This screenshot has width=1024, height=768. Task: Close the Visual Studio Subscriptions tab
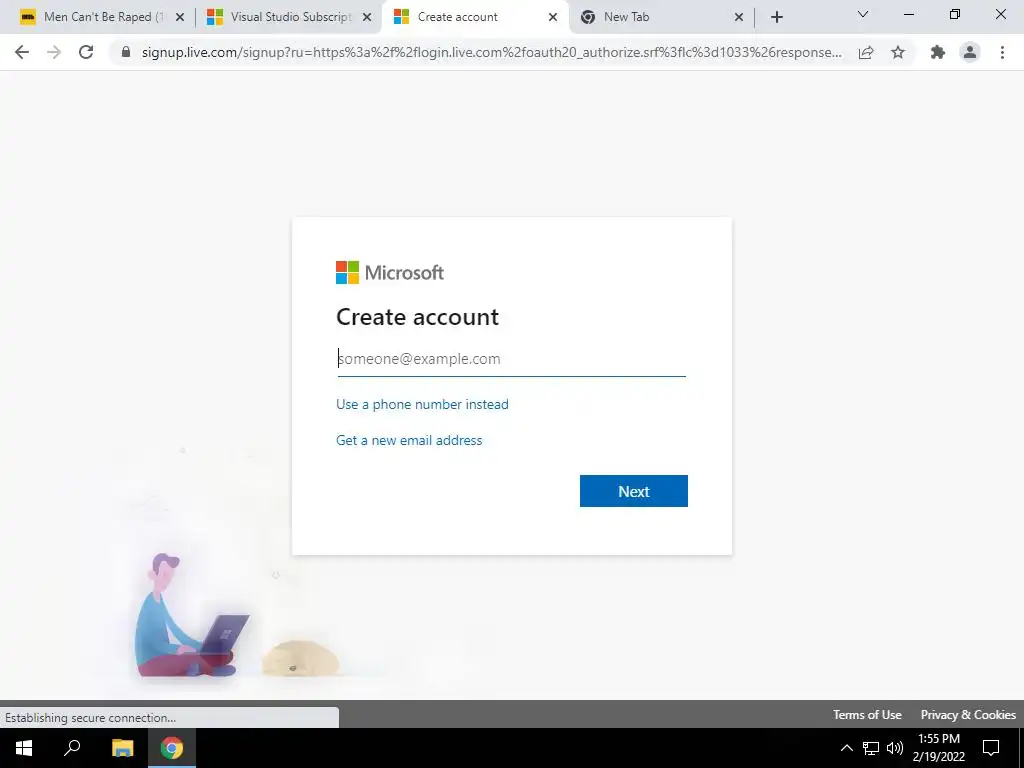pos(367,17)
